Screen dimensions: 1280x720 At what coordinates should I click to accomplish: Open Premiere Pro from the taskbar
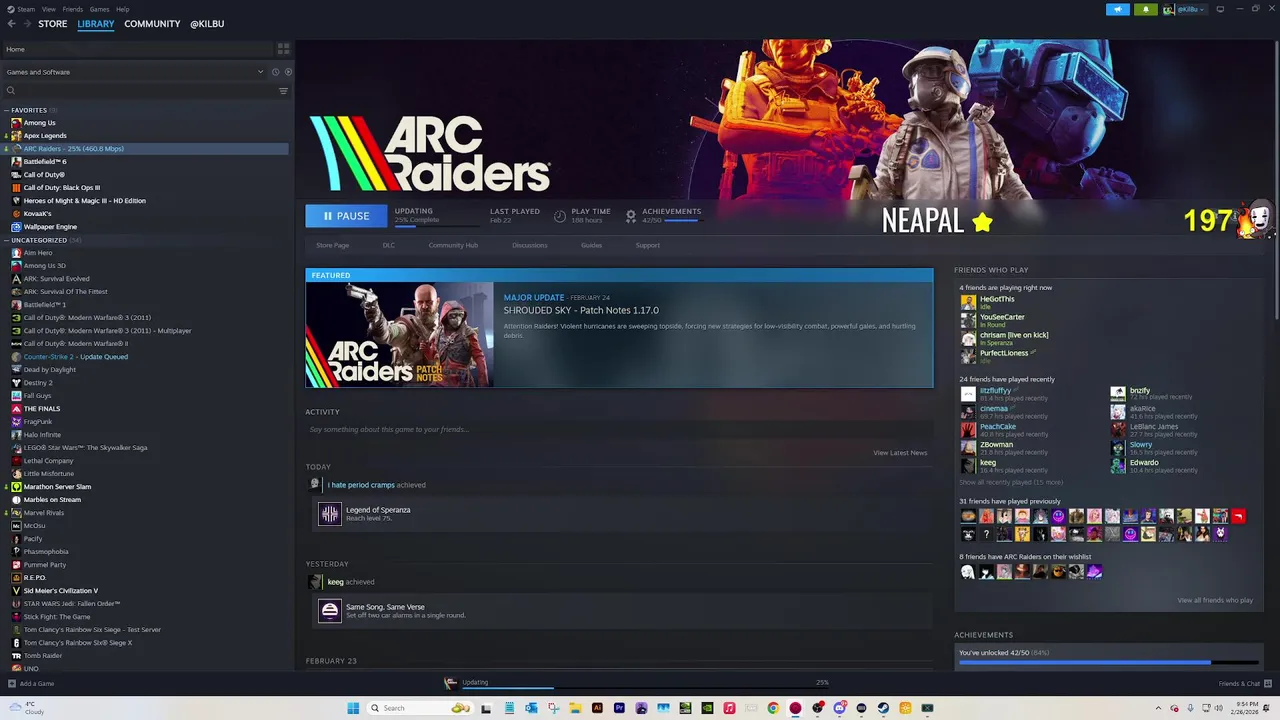pyautogui.click(x=619, y=708)
